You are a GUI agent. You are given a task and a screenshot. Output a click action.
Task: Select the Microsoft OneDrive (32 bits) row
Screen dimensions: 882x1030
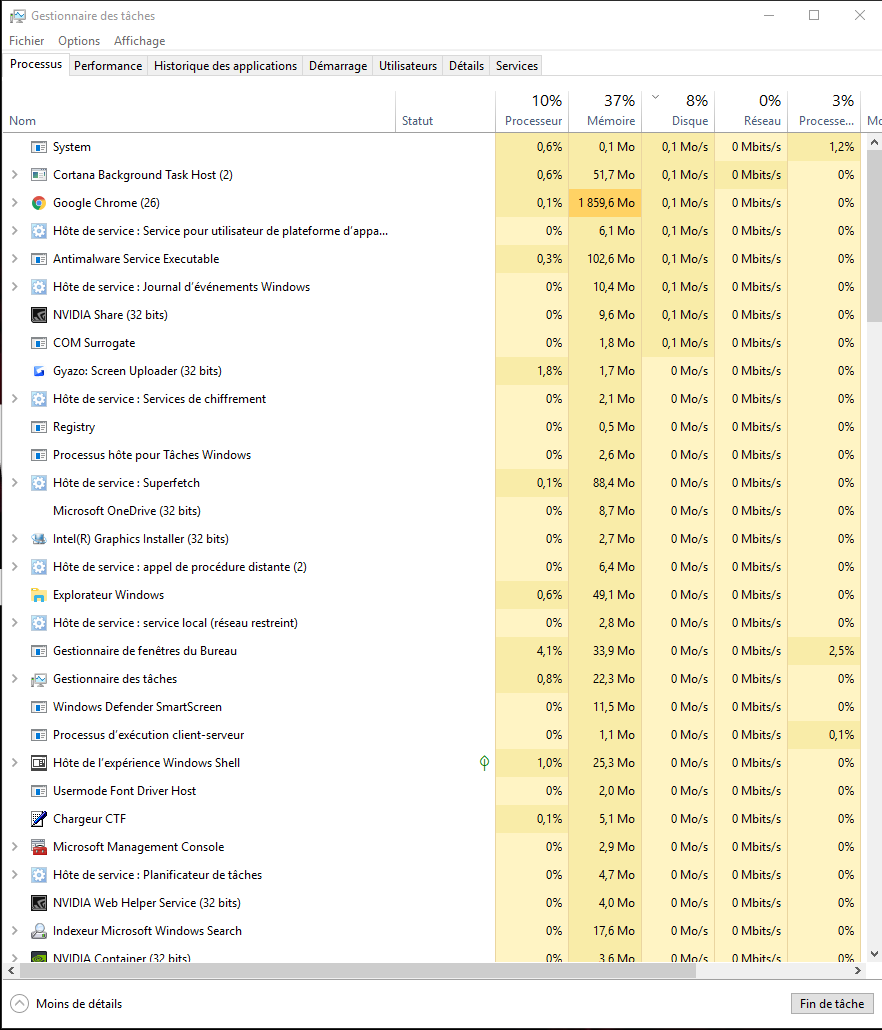pos(431,511)
